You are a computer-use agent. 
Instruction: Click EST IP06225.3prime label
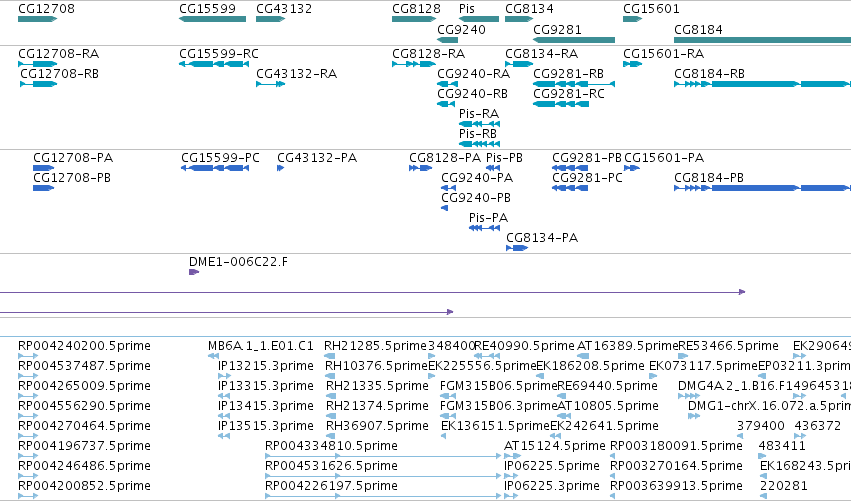pos(552,486)
